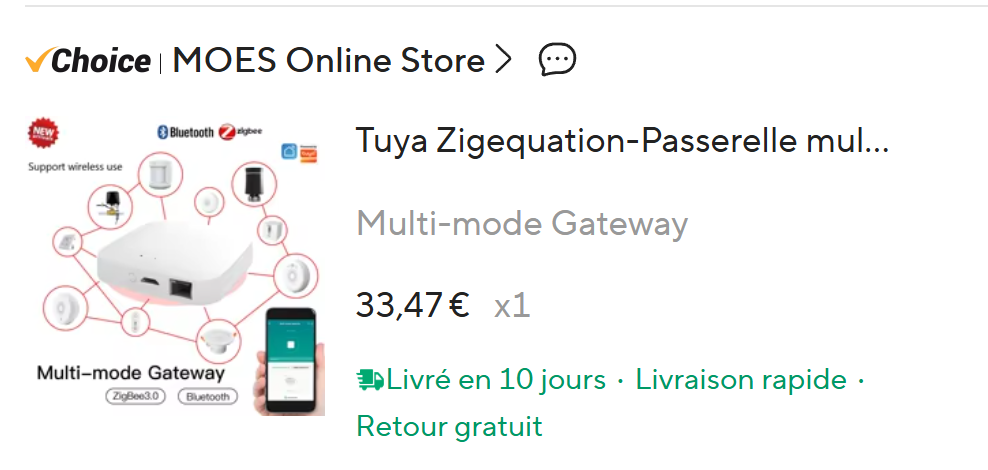Click the Tuya app icon in product image
The height and width of the screenshot is (470, 988).
pos(308,153)
